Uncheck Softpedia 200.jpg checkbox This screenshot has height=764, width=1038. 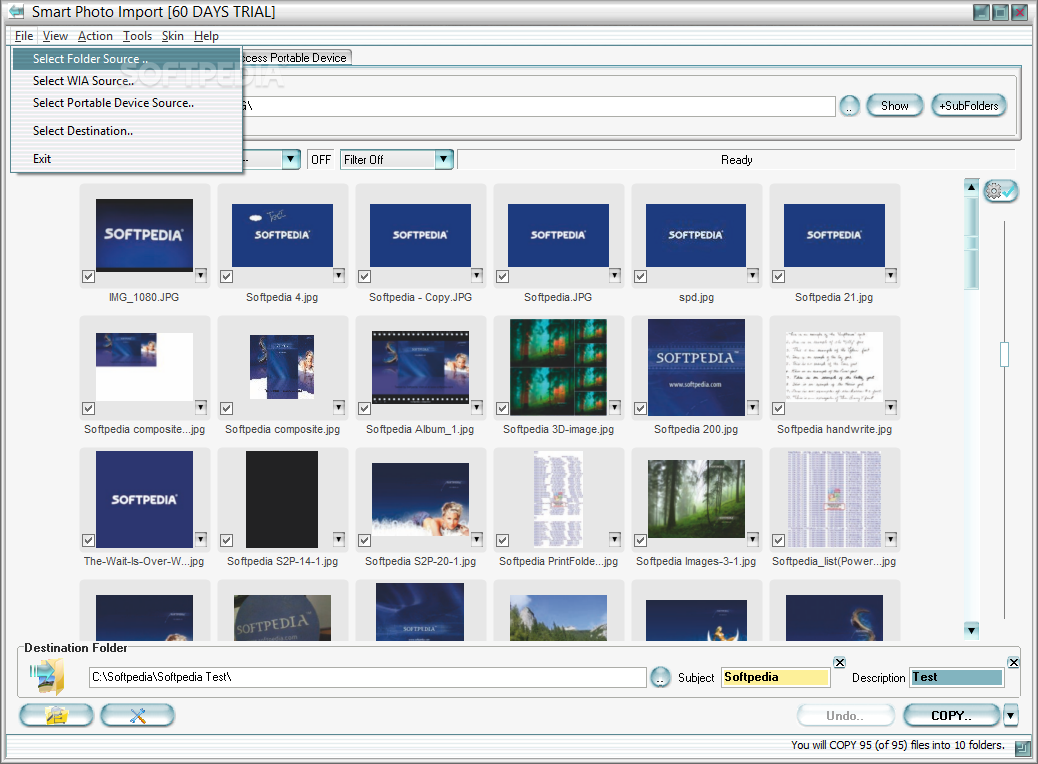(640, 408)
